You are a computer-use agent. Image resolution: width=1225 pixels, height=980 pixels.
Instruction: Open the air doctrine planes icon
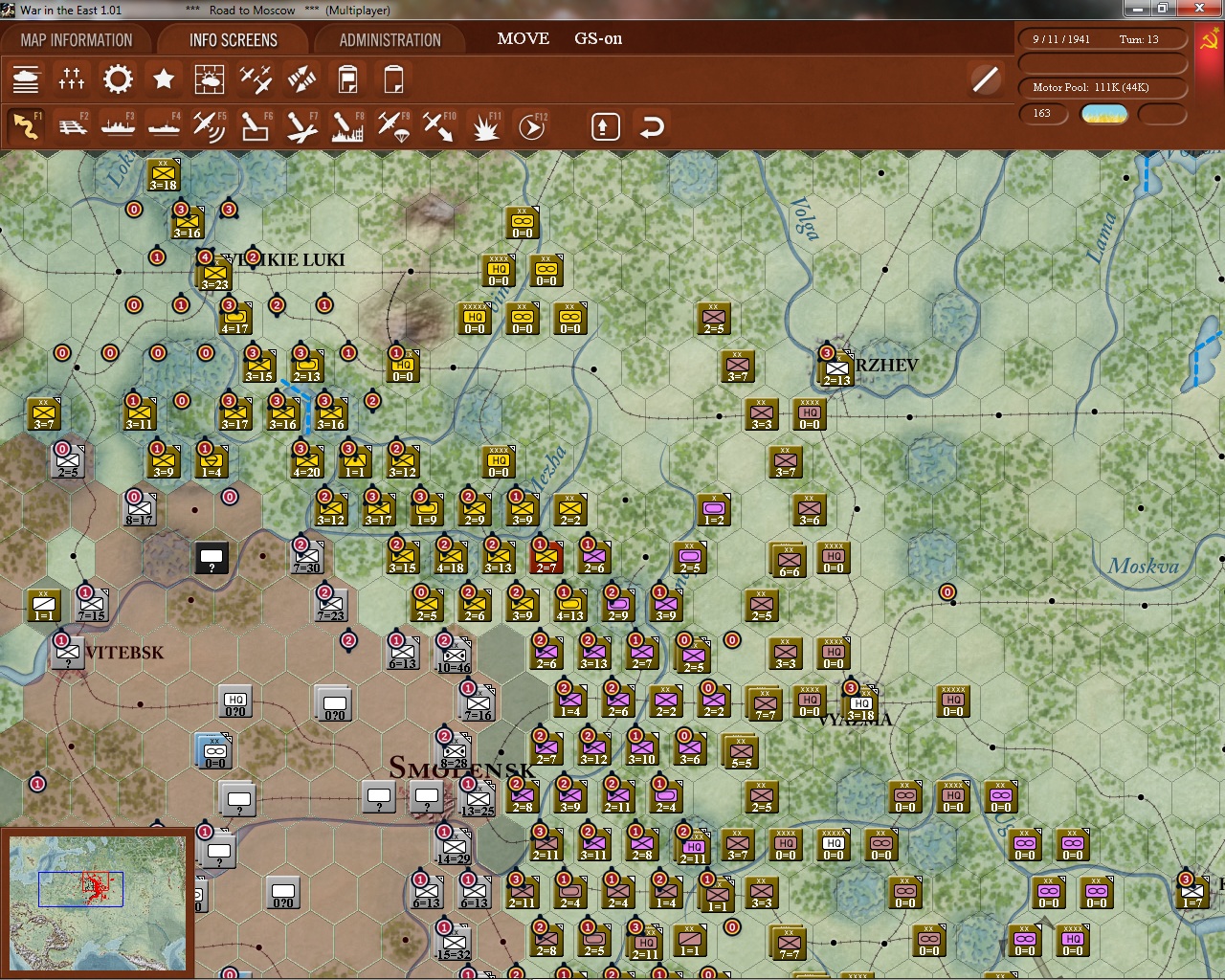[256, 79]
